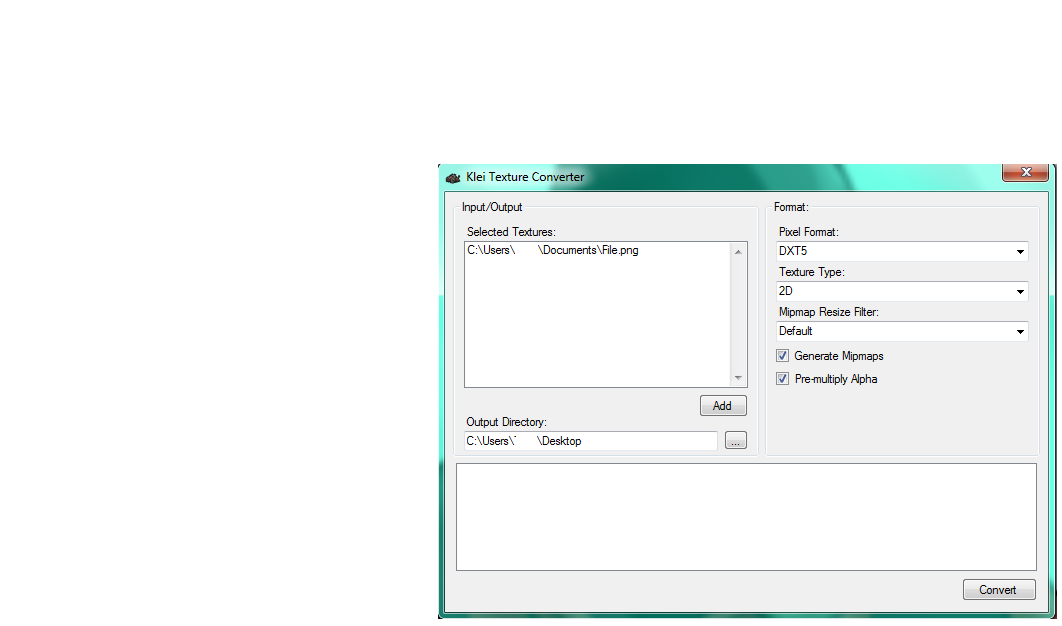The height and width of the screenshot is (626, 1062).
Task: Expand the Texture Type dropdown
Action: (x=901, y=292)
